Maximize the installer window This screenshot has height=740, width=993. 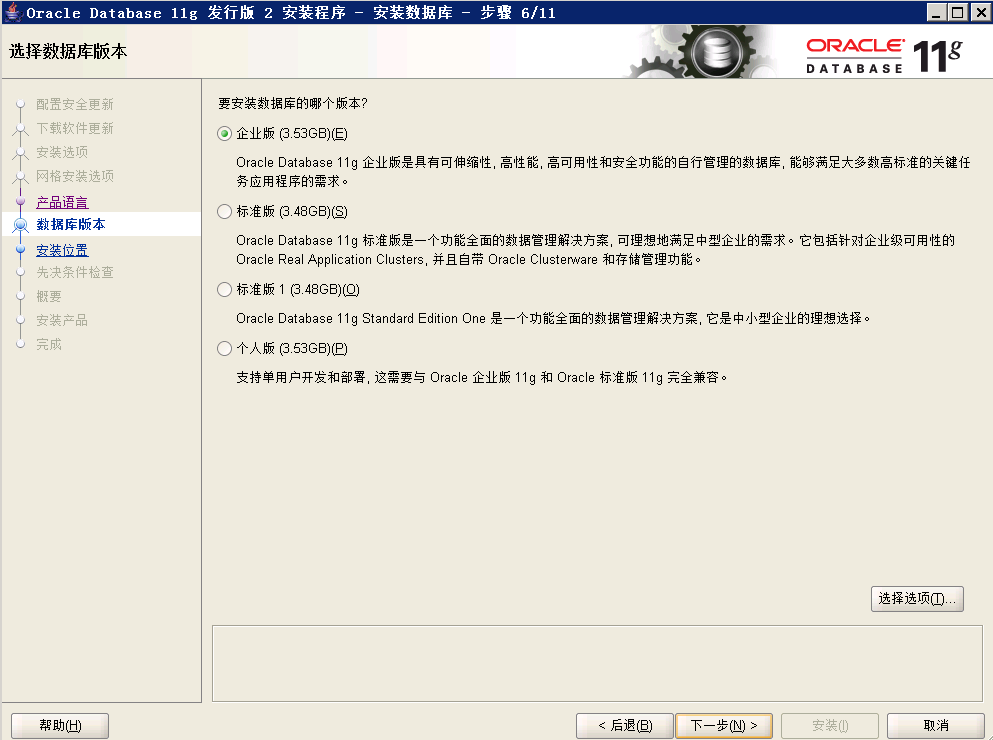(958, 12)
